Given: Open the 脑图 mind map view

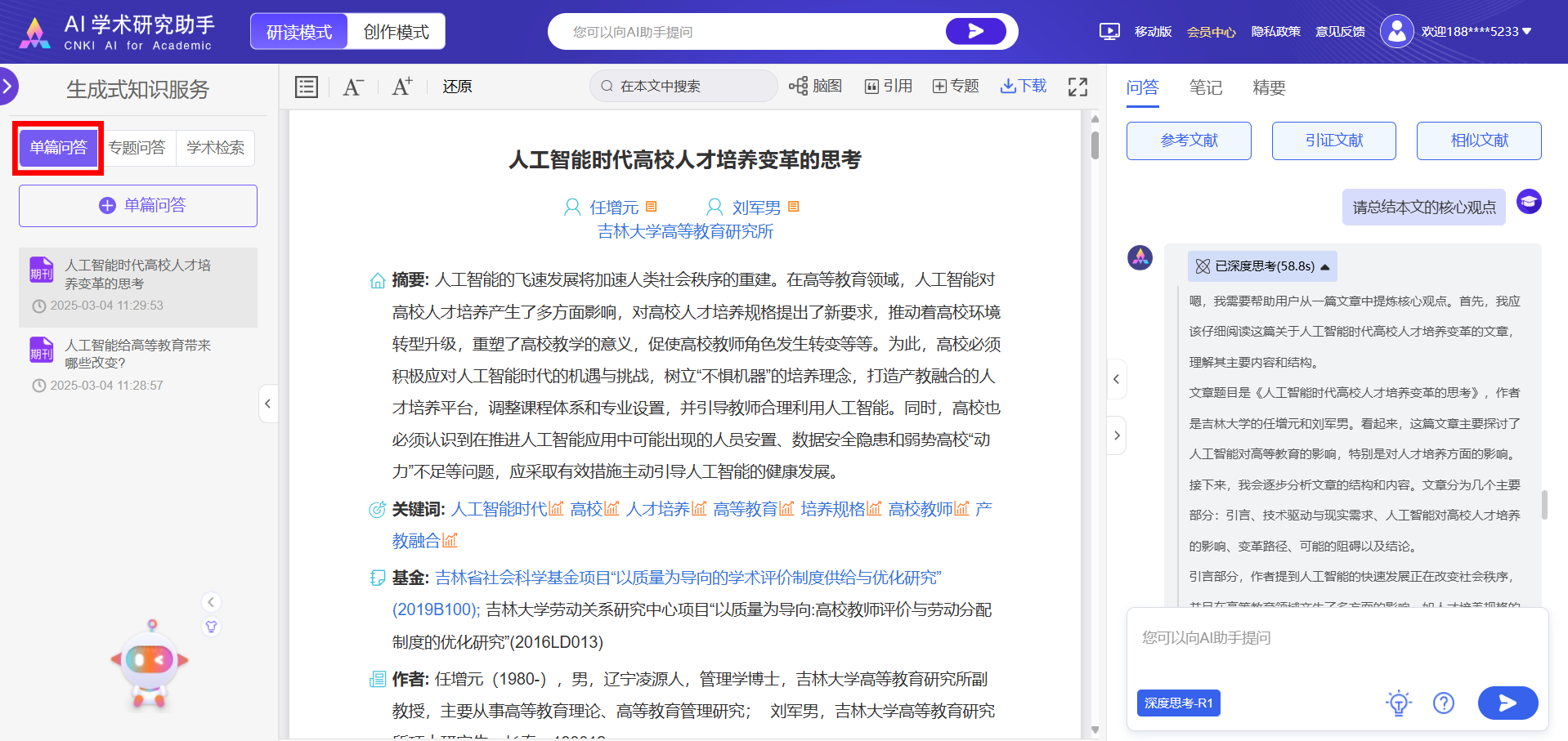Looking at the screenshot, I should (x=815, y=87).
